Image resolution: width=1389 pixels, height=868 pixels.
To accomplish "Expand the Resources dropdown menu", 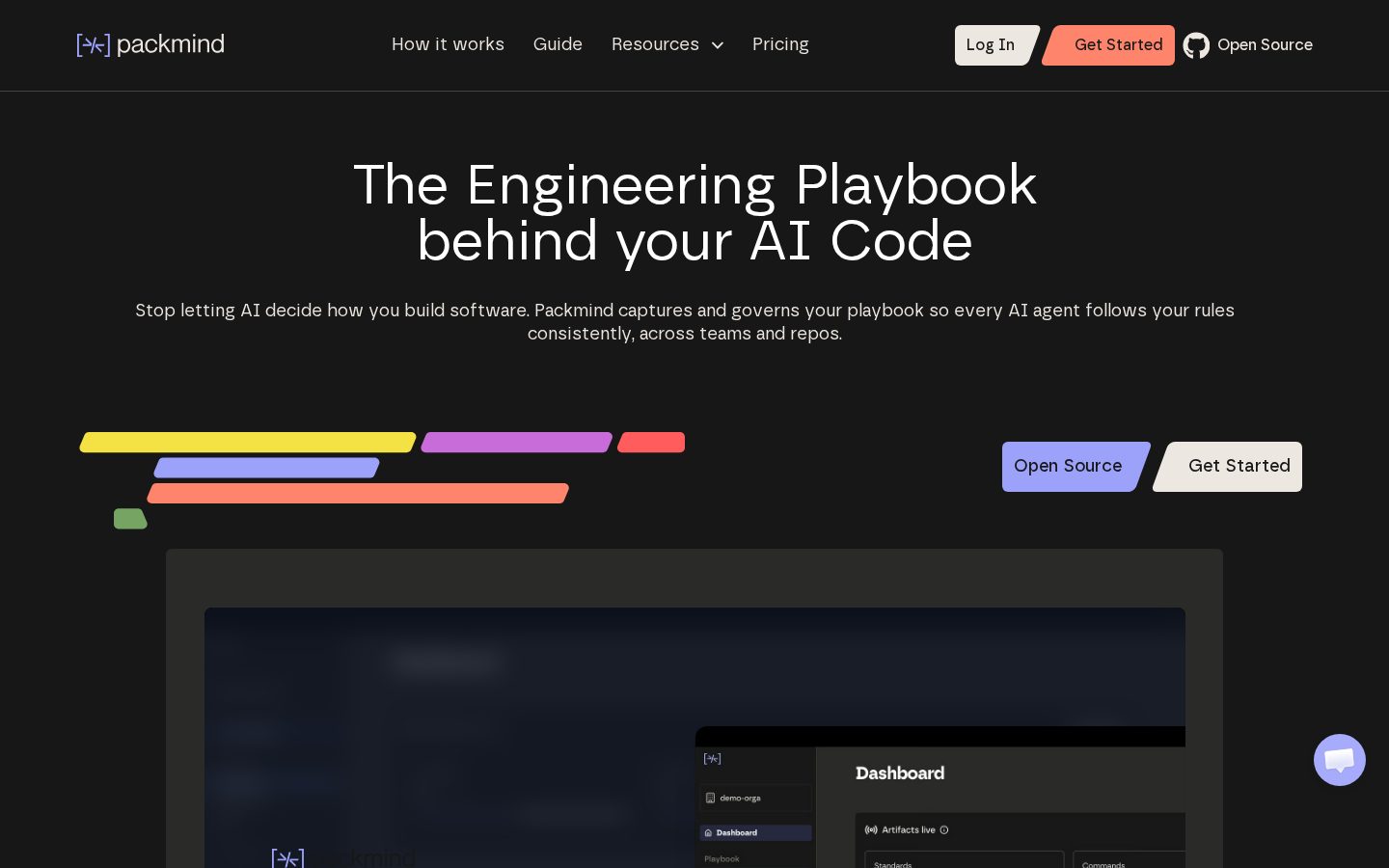I will point(667,44).
